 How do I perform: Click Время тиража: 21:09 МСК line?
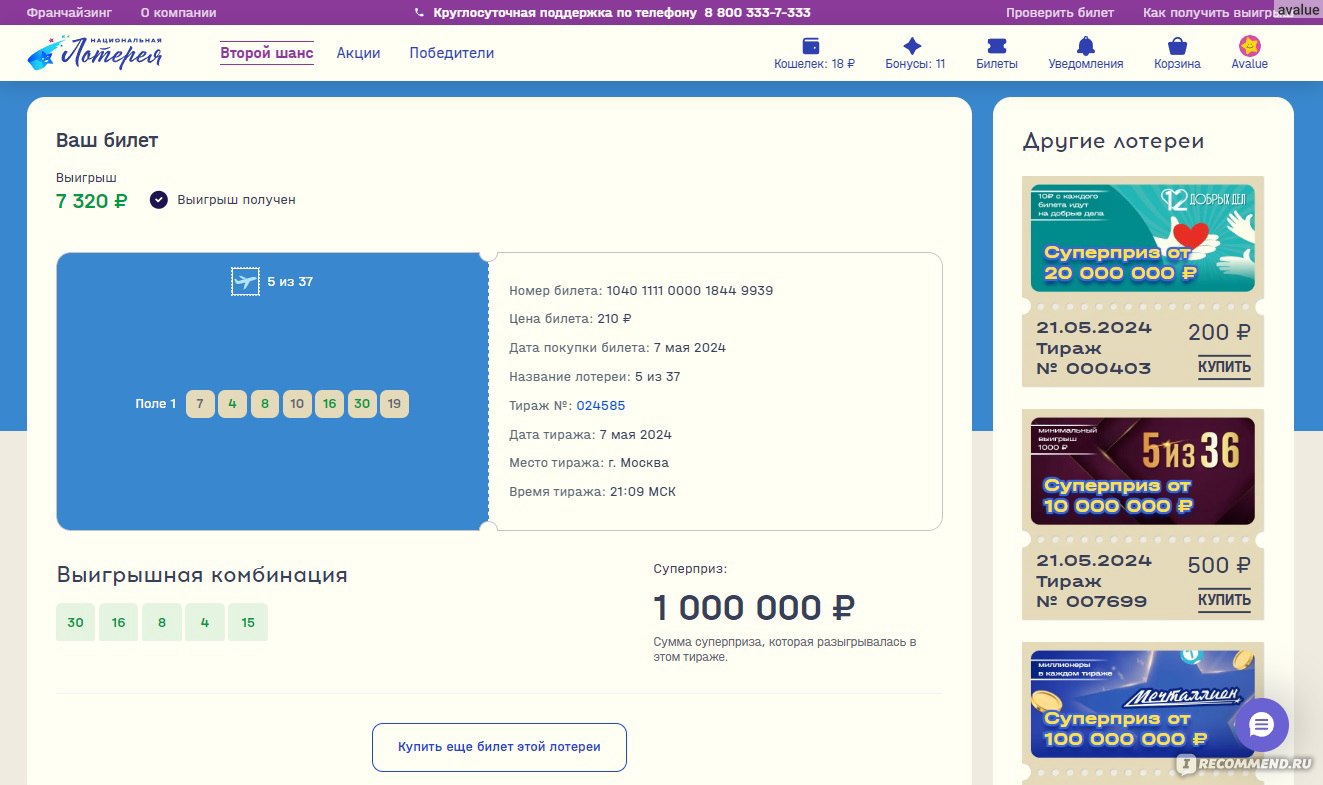click(592, 492)
